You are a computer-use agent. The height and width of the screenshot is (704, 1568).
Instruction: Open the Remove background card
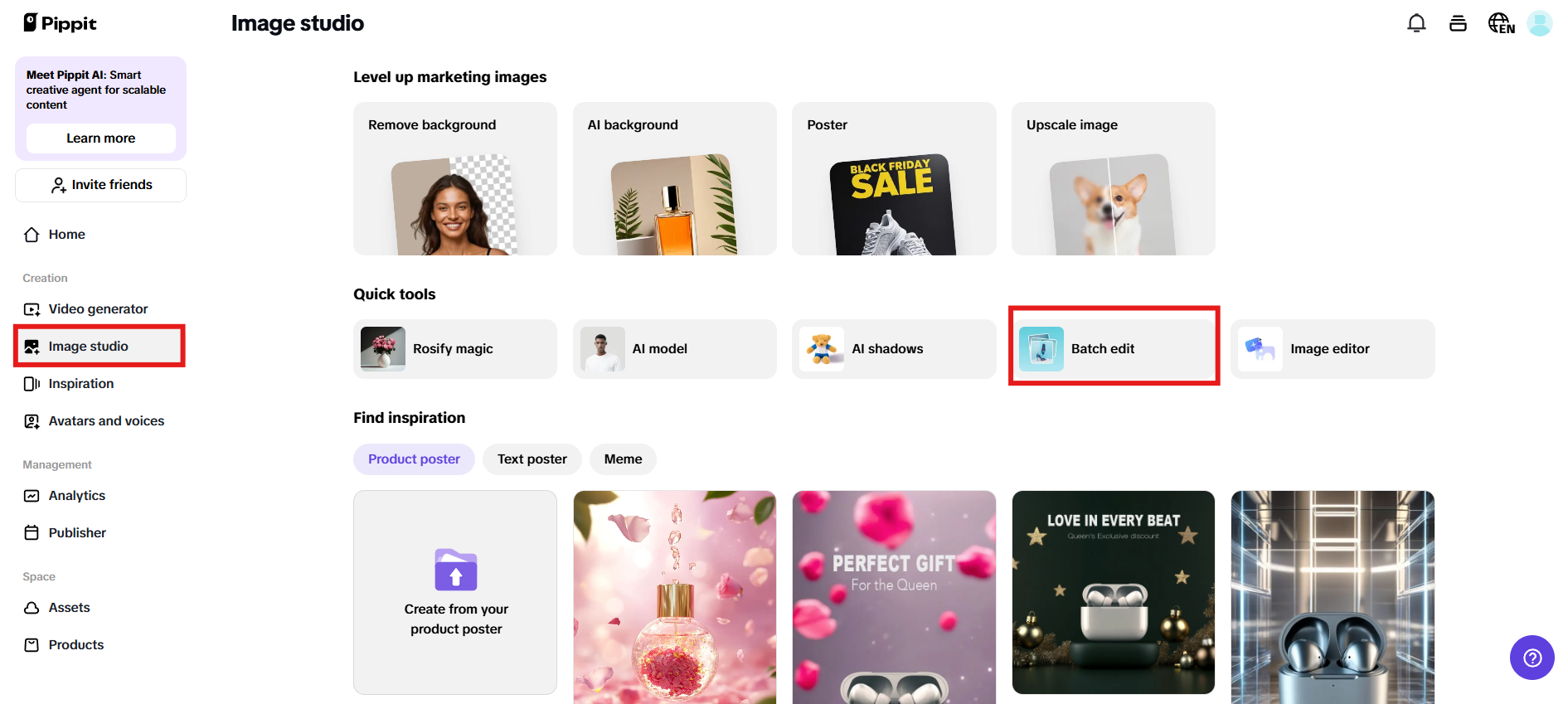pyautogui.click(x=455, y=179)
